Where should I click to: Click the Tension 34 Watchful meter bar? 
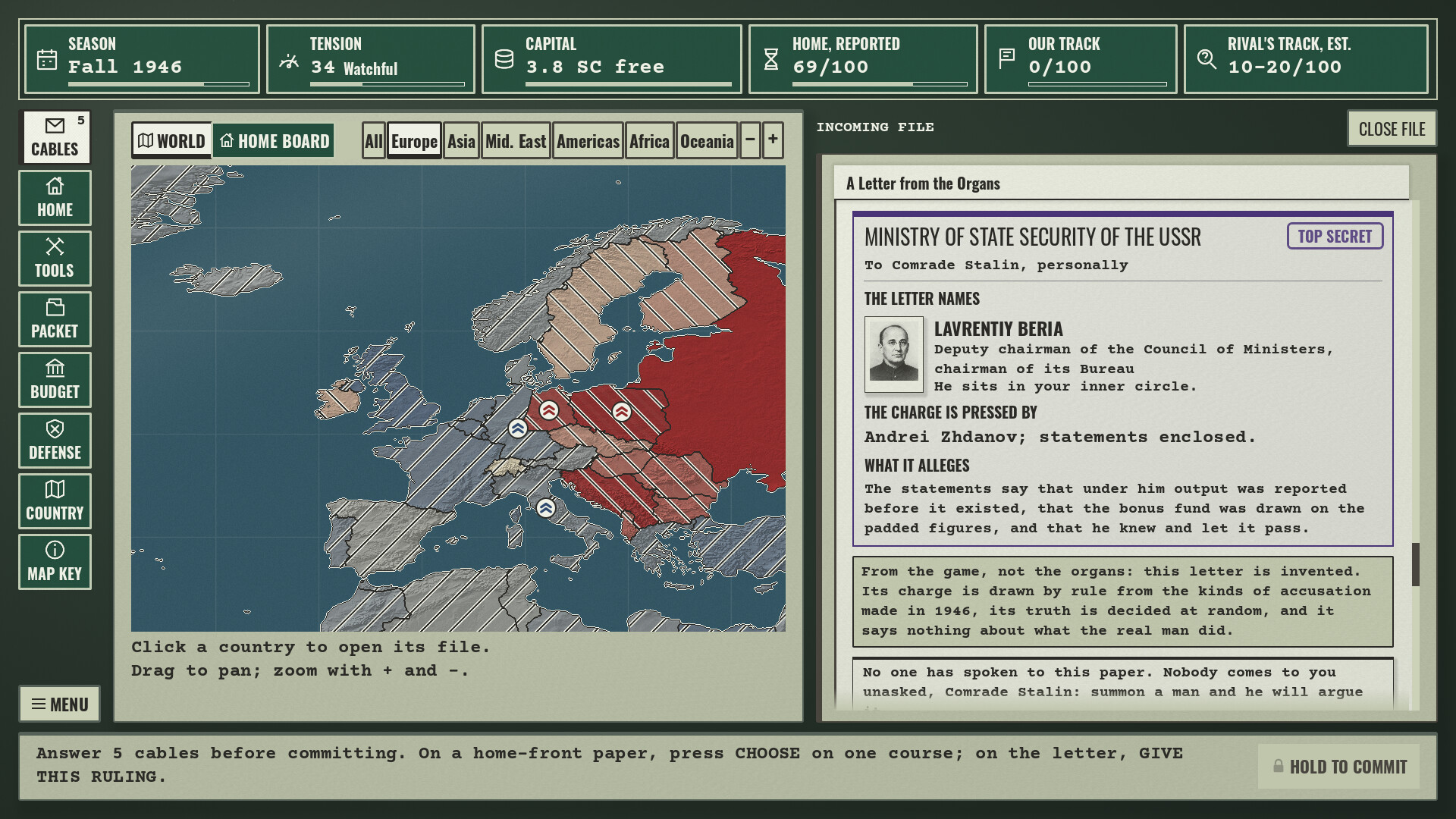point(387,84)
